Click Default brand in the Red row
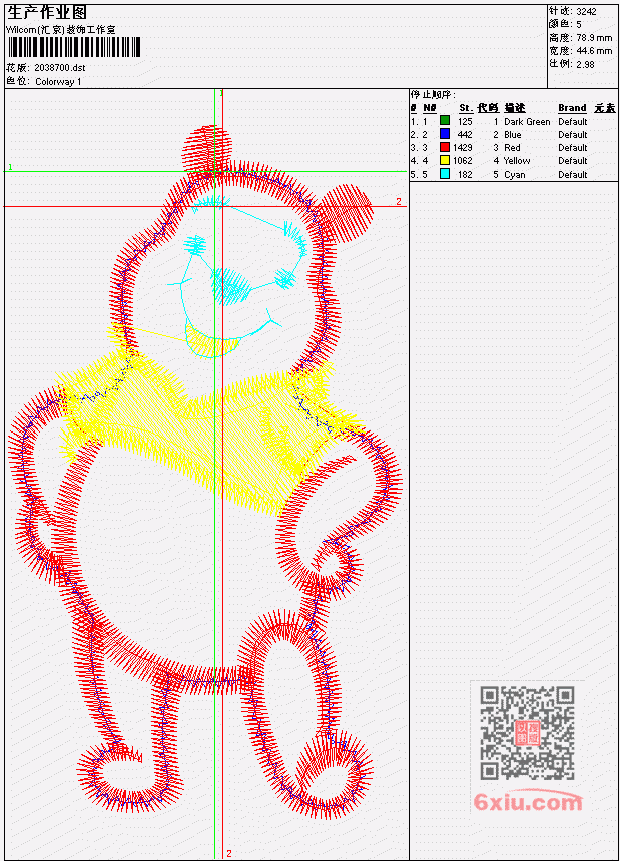This screenshot has height=861, width=620. [573, 148]
